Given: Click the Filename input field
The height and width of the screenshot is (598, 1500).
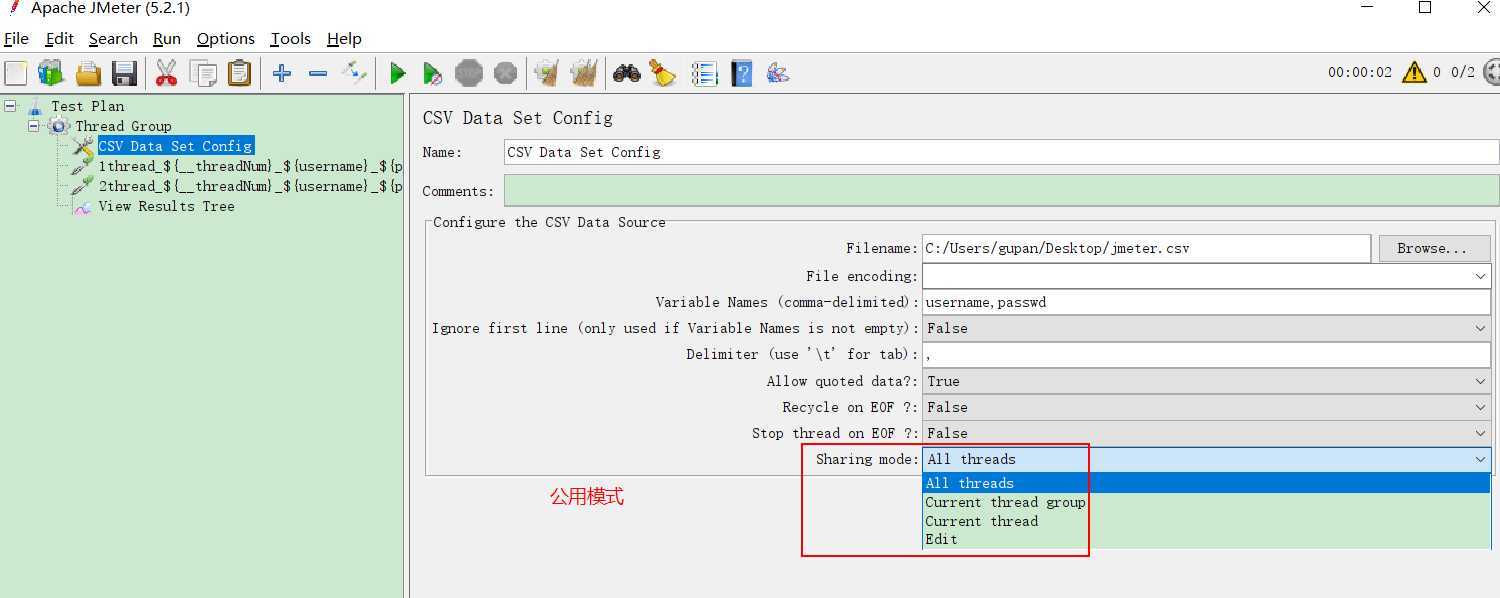Looking at the screenshot, I should point(1146,248).
